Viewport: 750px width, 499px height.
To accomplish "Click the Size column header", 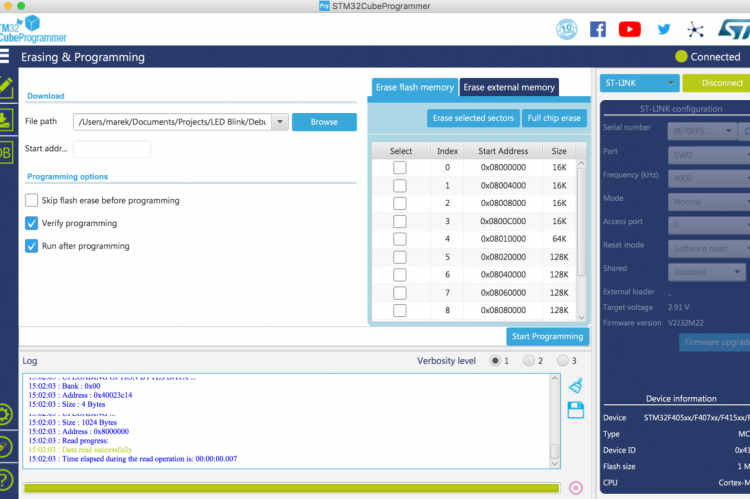I will [559, 151].
